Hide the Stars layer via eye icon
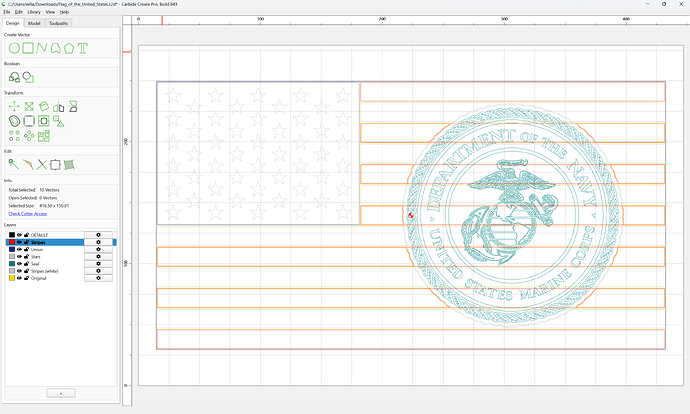The height and width of the screenshot is (414, 690). (19, 256)
